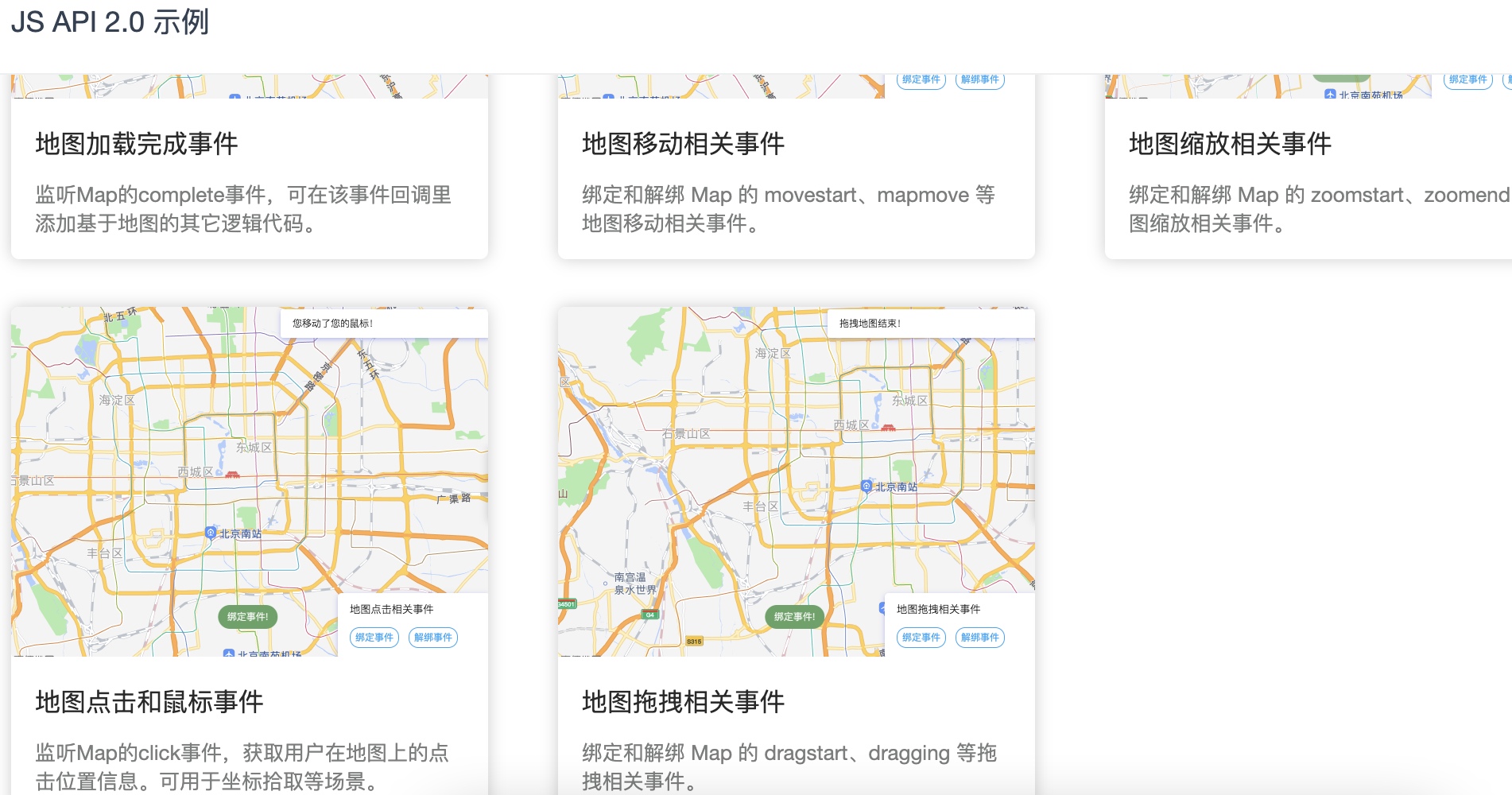Click the 地图点击相关事件 panel label
Screen dimensions: 1512x795
coord(392,610)
